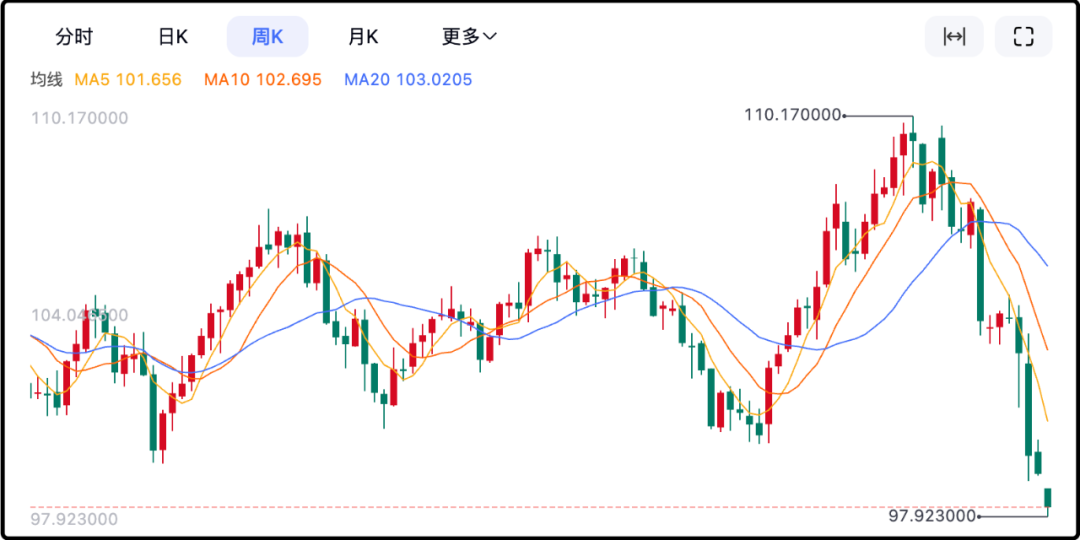Click the 97.923000 label at bottom of the y-axis
Image resolution: width=1080 pixels, height=540 pixels.
pos(74,519)
